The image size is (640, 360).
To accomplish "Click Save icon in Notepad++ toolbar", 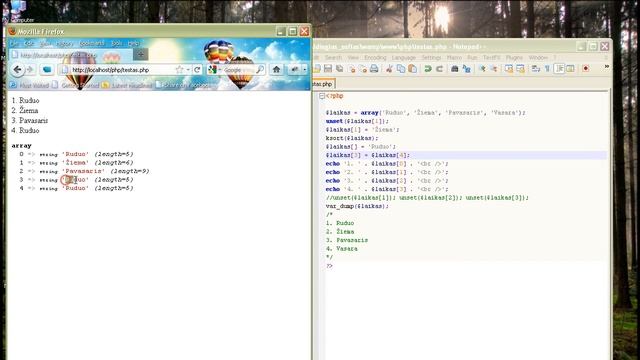I will point(328,69).
